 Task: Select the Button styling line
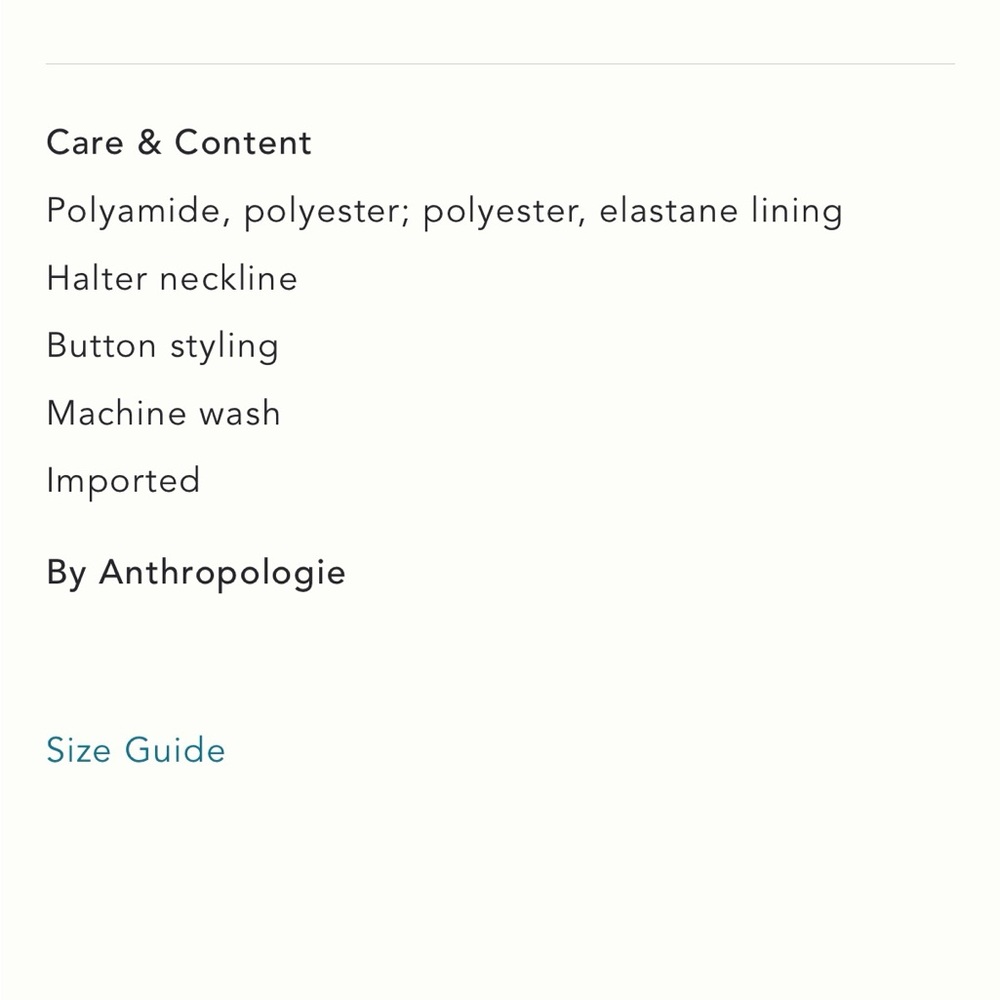tap(162, 346)
